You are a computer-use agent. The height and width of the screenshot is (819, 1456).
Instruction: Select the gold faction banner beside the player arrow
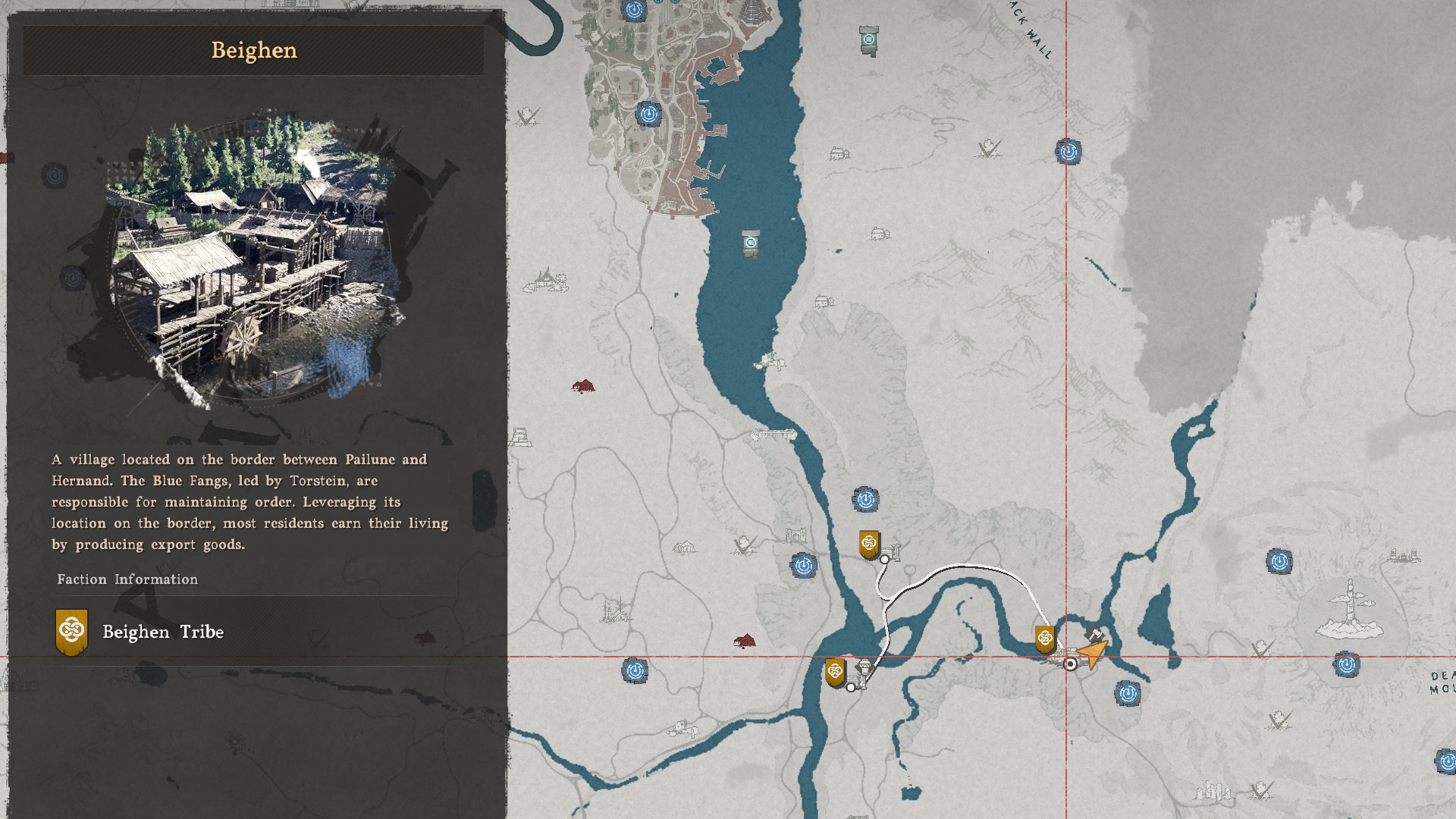click(1045, 639)
